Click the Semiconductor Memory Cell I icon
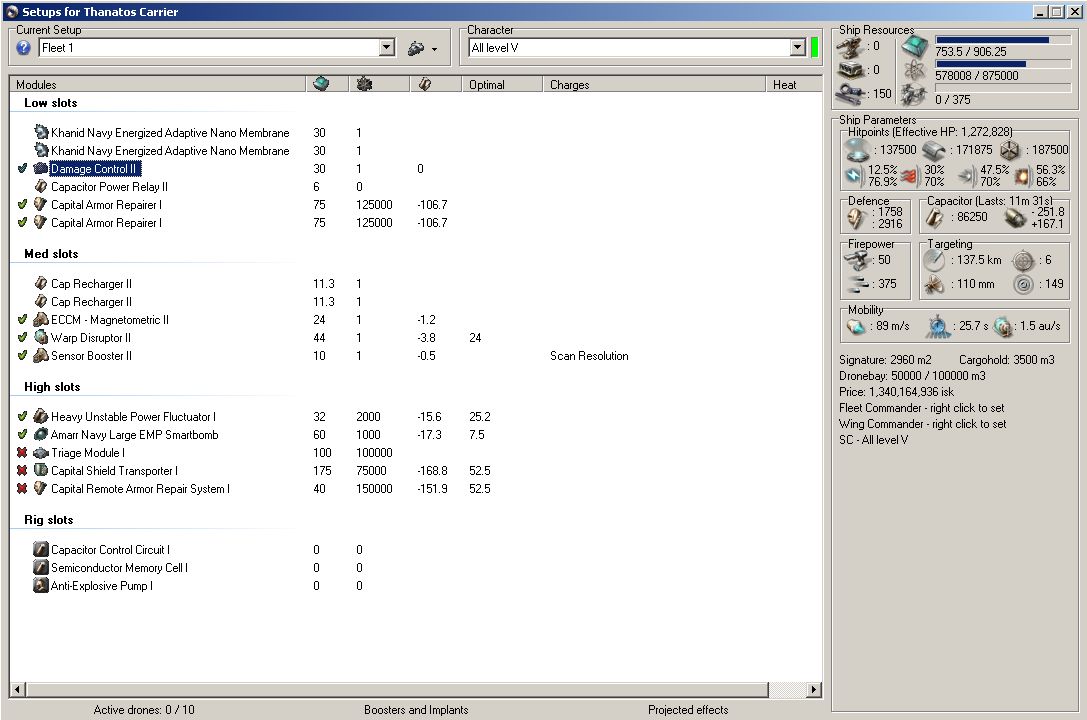This screenshot has height=720, width=1087. click(x=41, y=568)
